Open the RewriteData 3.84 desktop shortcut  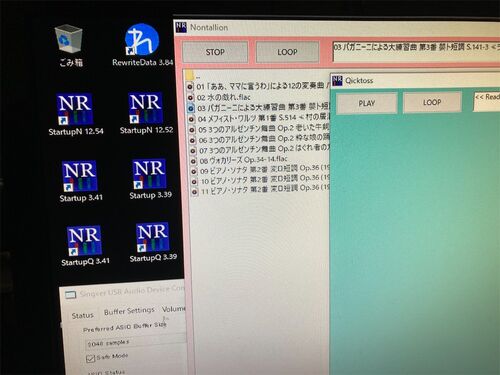(x=142, y=45)
